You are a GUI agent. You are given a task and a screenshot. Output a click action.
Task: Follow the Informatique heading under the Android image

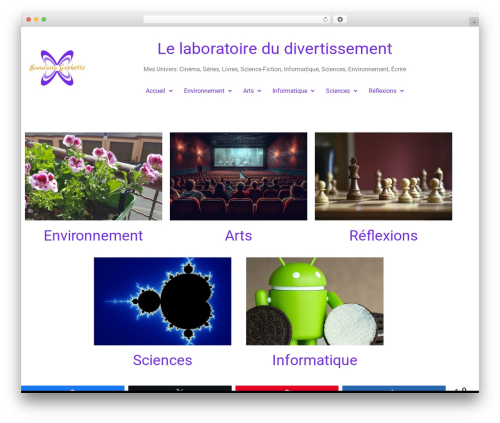(x=315, y=360)
